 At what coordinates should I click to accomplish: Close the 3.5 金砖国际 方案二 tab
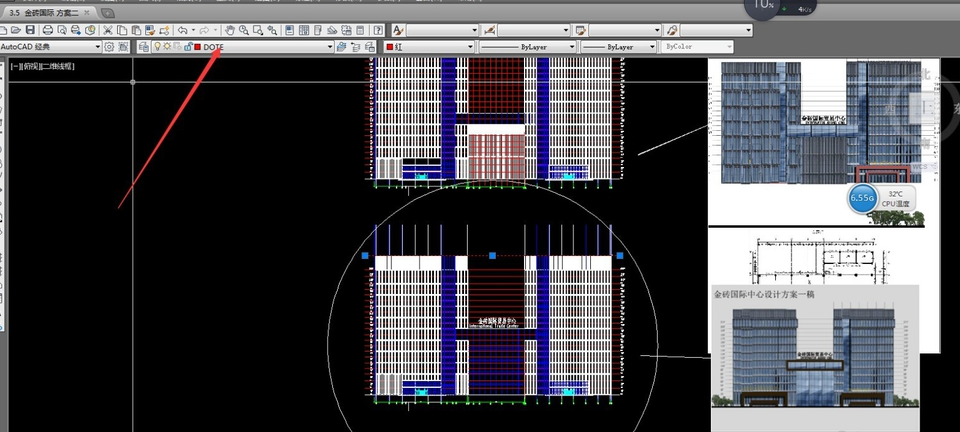(87, 12)
